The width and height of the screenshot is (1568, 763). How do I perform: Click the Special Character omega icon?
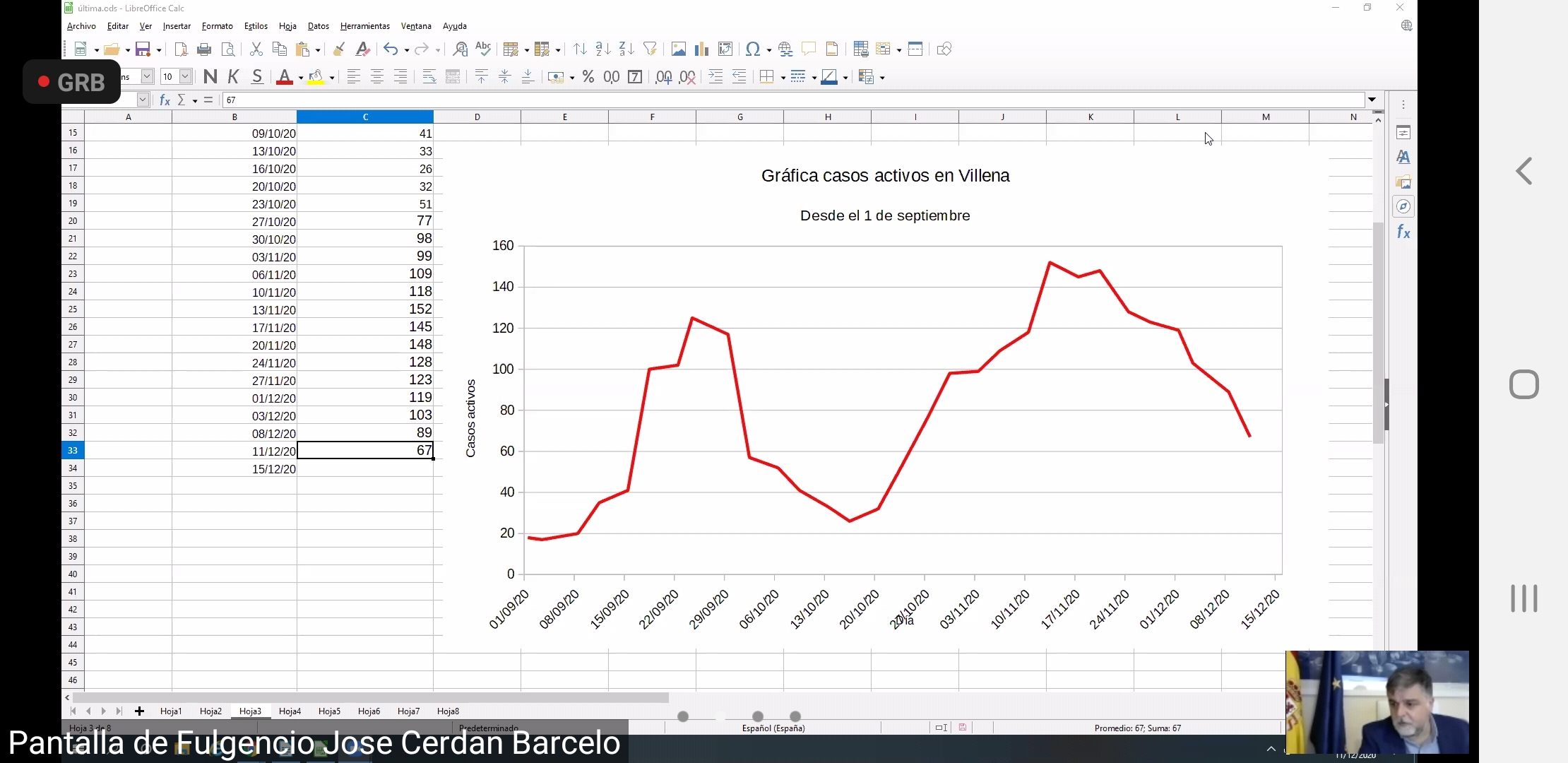point(753,49)
